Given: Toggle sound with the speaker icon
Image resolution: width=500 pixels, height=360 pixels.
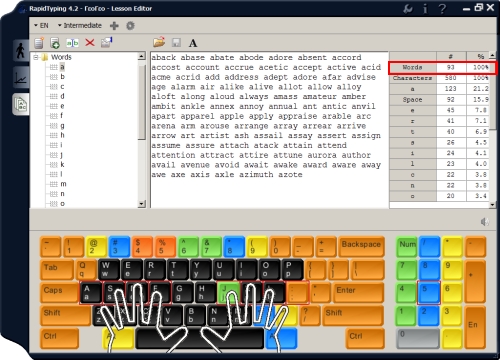Looking at the screenshot, I should click(485, 222).
